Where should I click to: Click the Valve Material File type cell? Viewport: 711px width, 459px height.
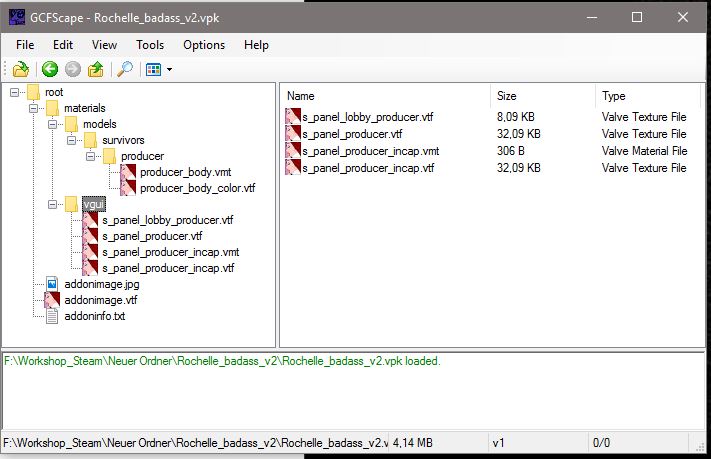tap(644, 151)
